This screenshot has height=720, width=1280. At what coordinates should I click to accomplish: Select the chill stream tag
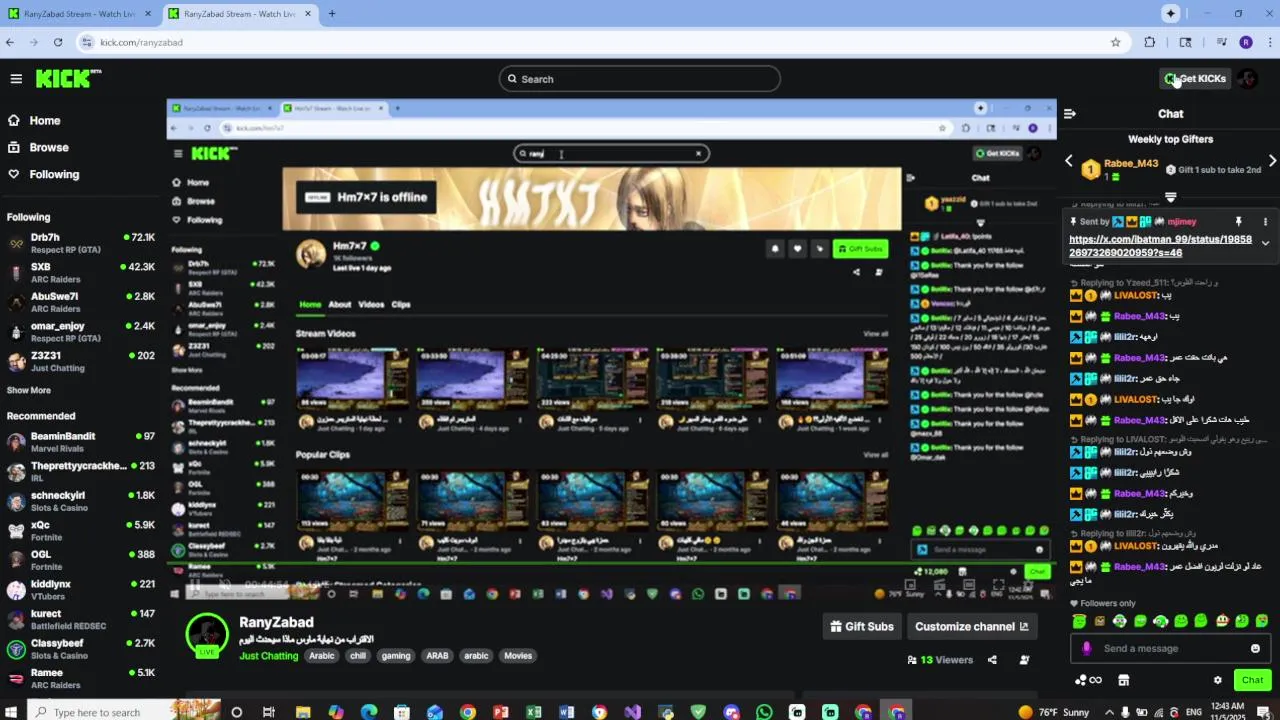click(358, 656)
